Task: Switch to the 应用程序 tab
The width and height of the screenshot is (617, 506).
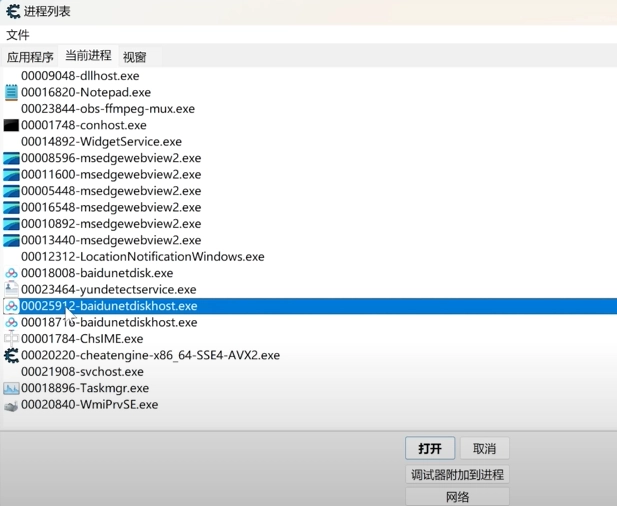Action: tap(30, 57)
